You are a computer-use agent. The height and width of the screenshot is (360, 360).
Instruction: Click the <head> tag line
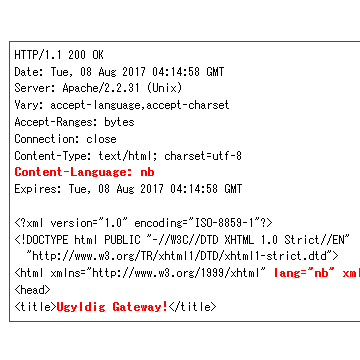pyautogui.click(x=32, y=290)
